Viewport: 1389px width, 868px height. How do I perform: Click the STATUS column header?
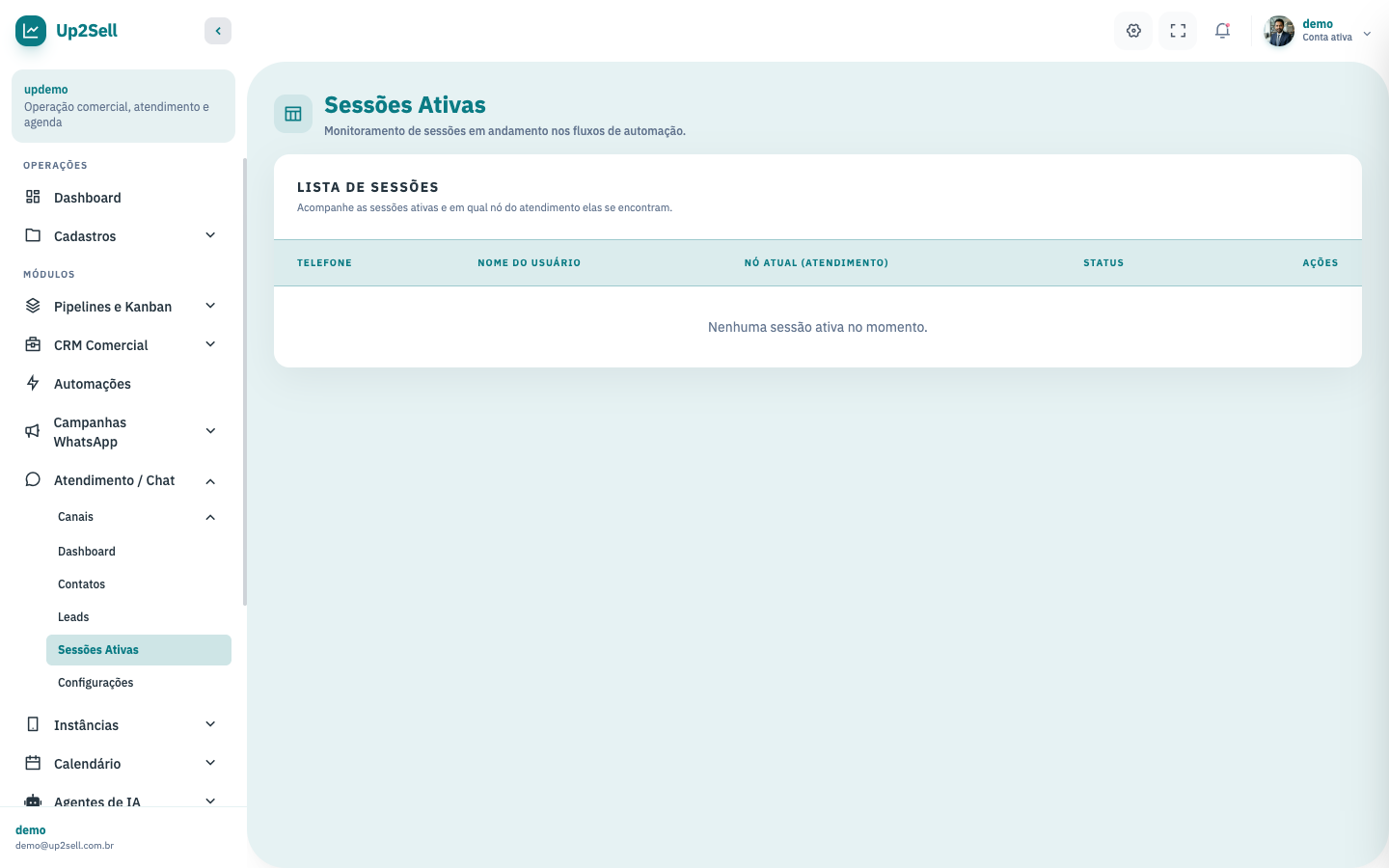(1103, 262)
